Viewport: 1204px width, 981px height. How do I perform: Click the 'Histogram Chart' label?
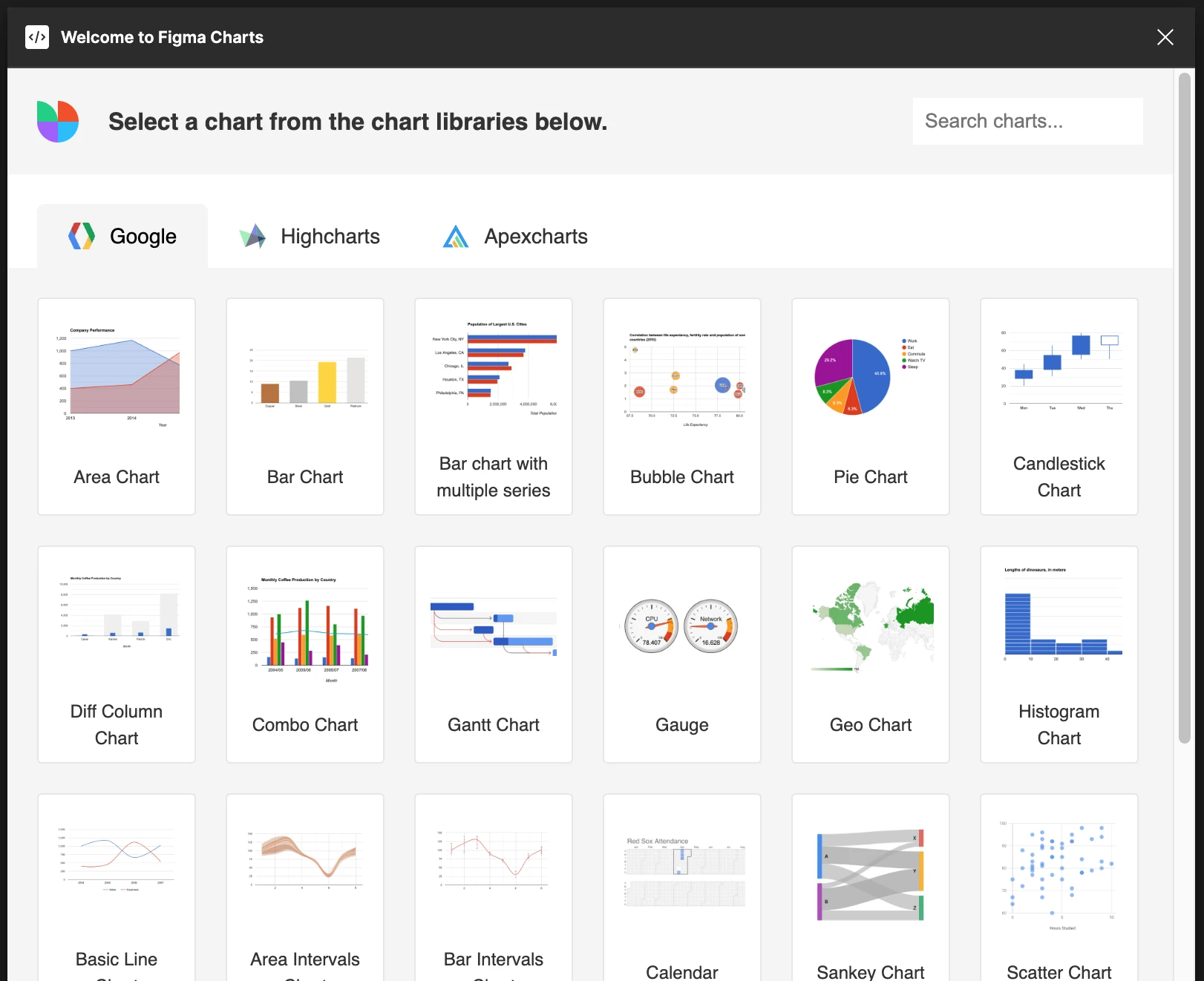tap(1059, 725)
